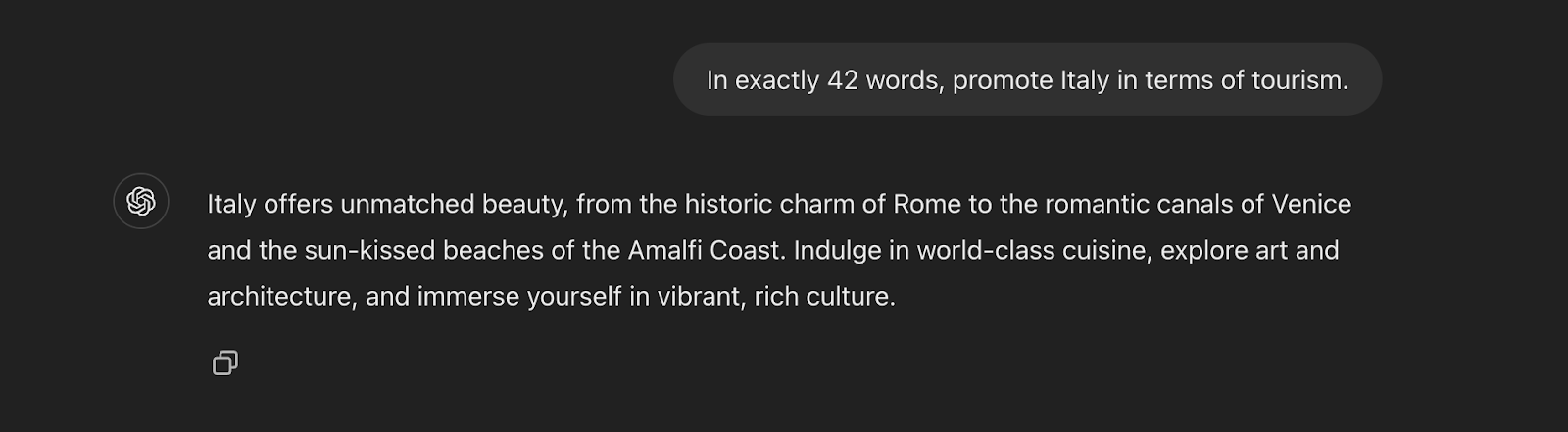Click the word "promote" in the prompt
This screenshot has width=1568, height=432.
(1003, 79)
